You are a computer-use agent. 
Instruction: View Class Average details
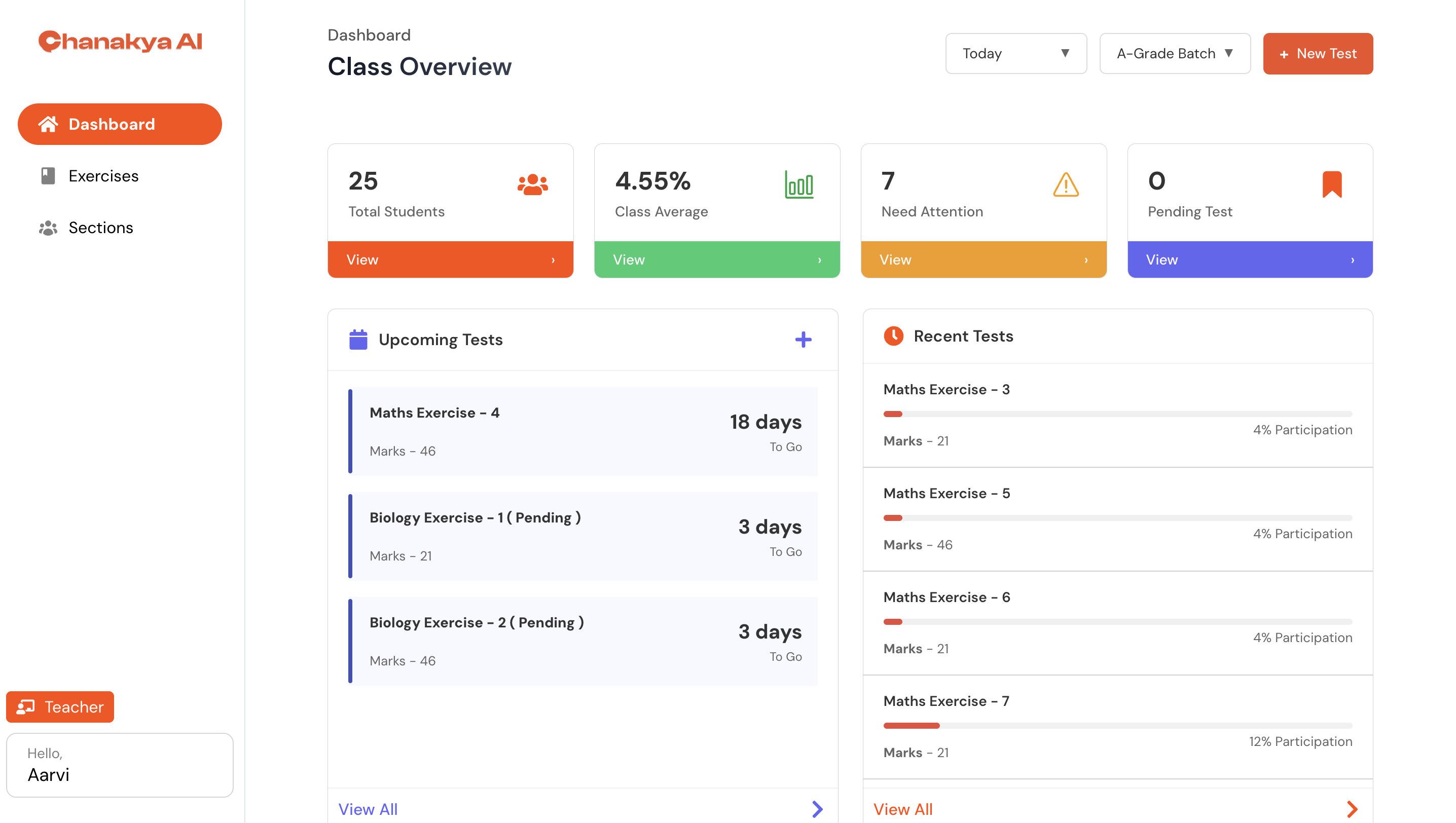click(717, 259)
